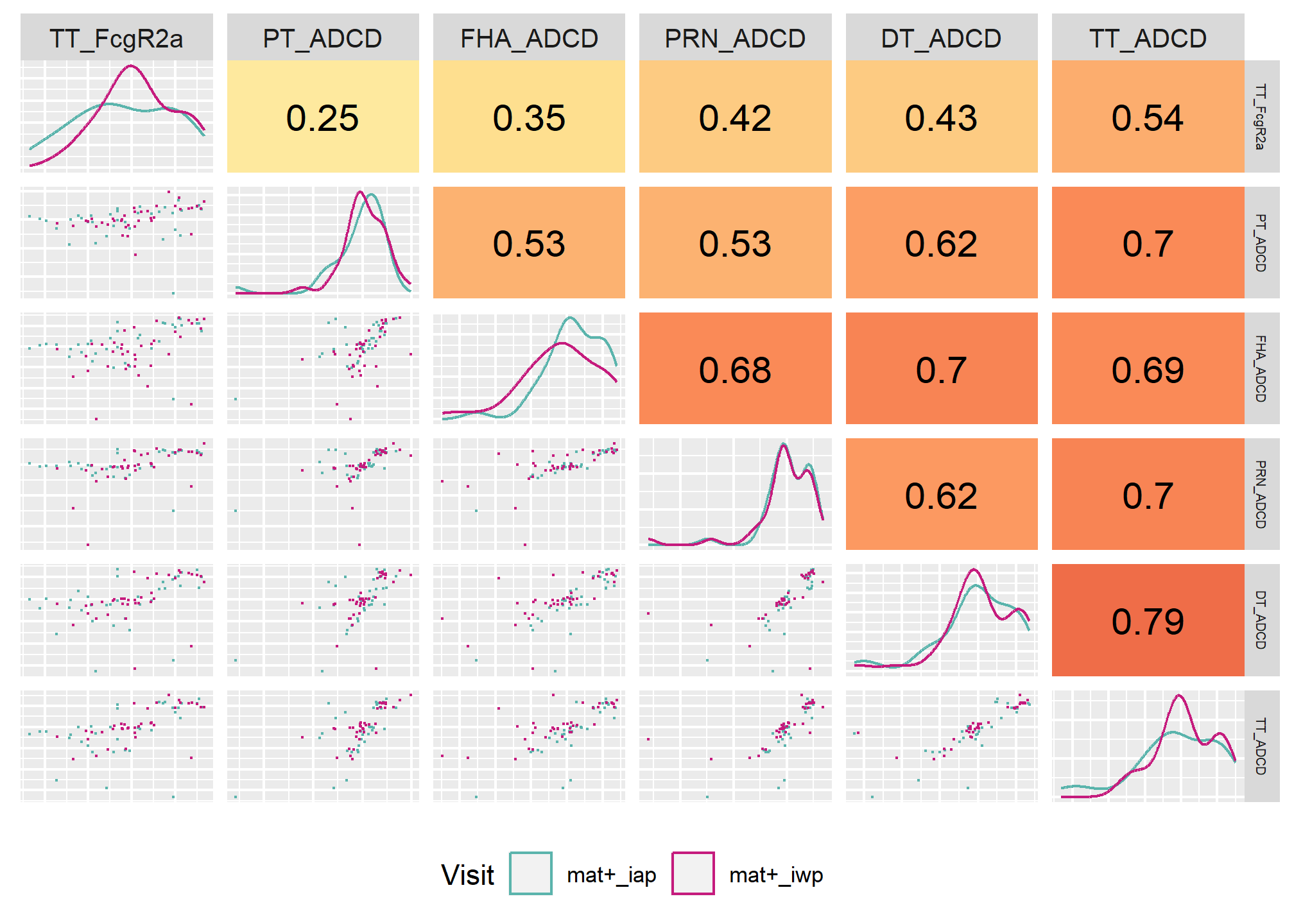
Task: Click the mat+_iap legend swatch
Action: click(x=530, y=873)
